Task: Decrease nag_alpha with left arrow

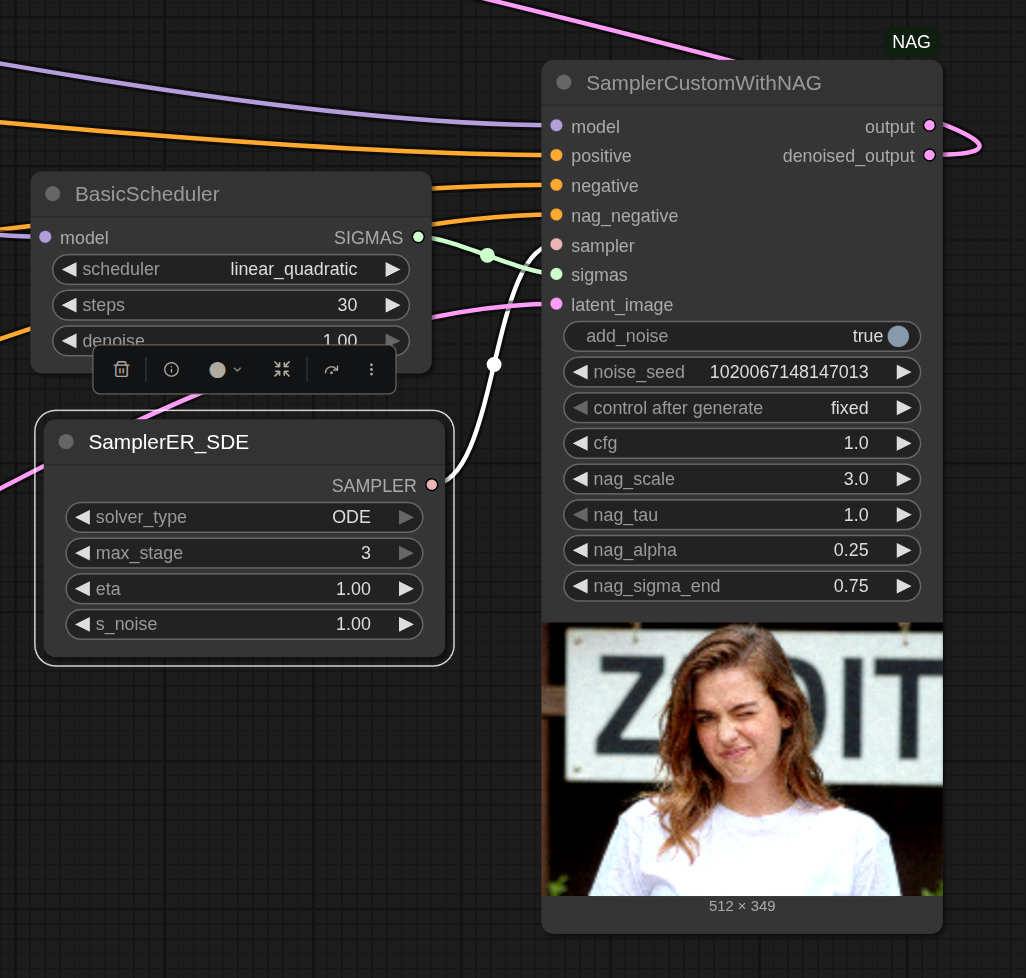Action: (x=580, y=550)
